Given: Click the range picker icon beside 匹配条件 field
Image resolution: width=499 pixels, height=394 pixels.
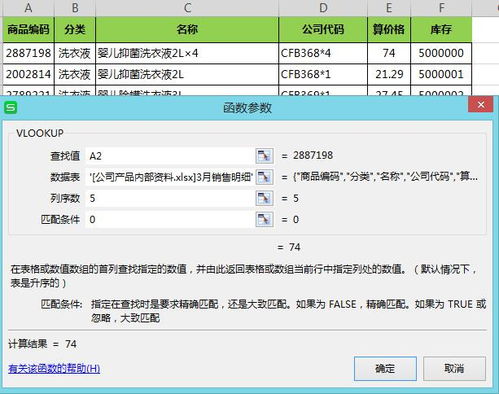Looking at the screenshot, I should click(x=265, y=219).
